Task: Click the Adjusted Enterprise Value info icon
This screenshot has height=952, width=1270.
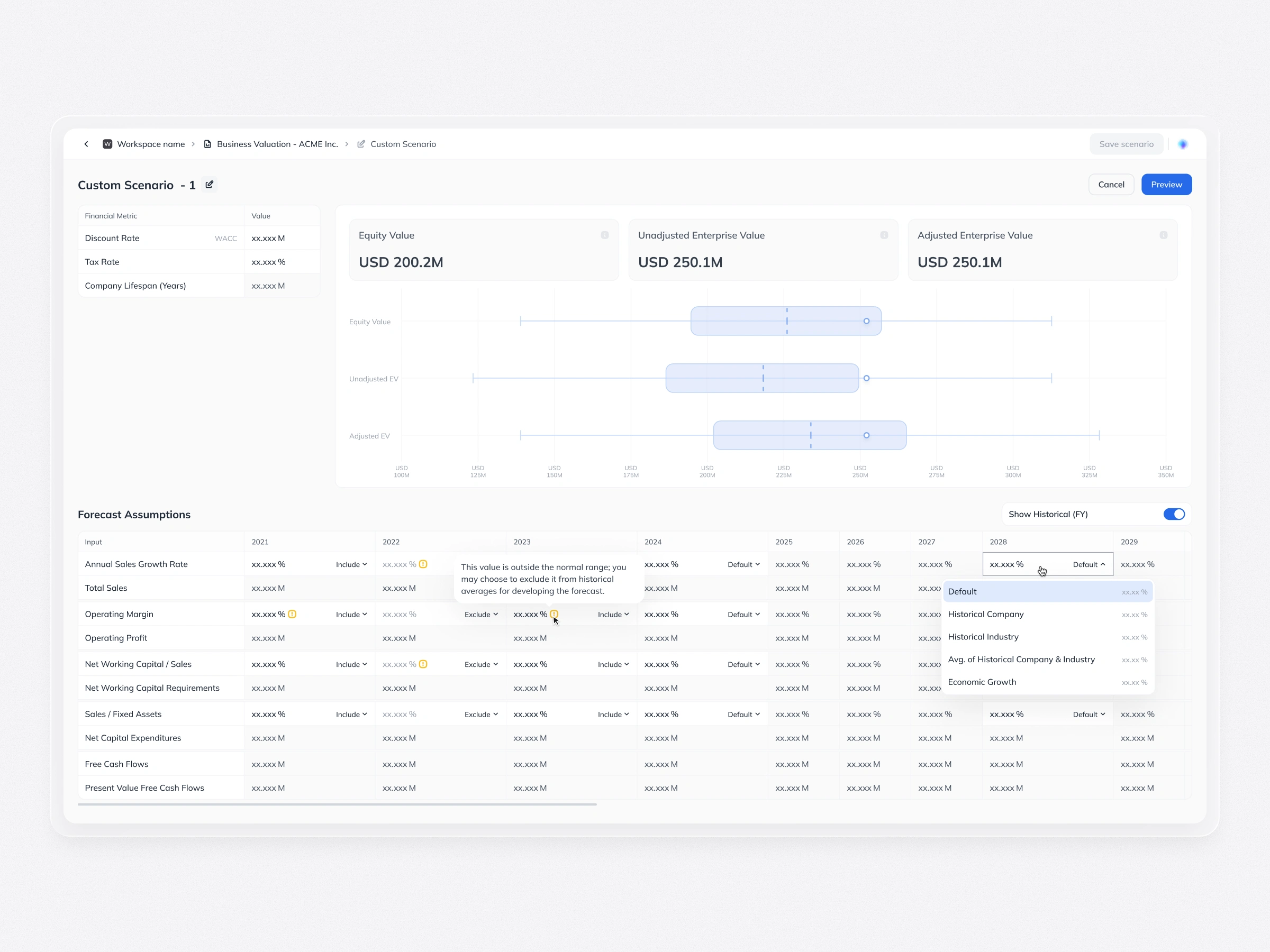Action: 1163,235
